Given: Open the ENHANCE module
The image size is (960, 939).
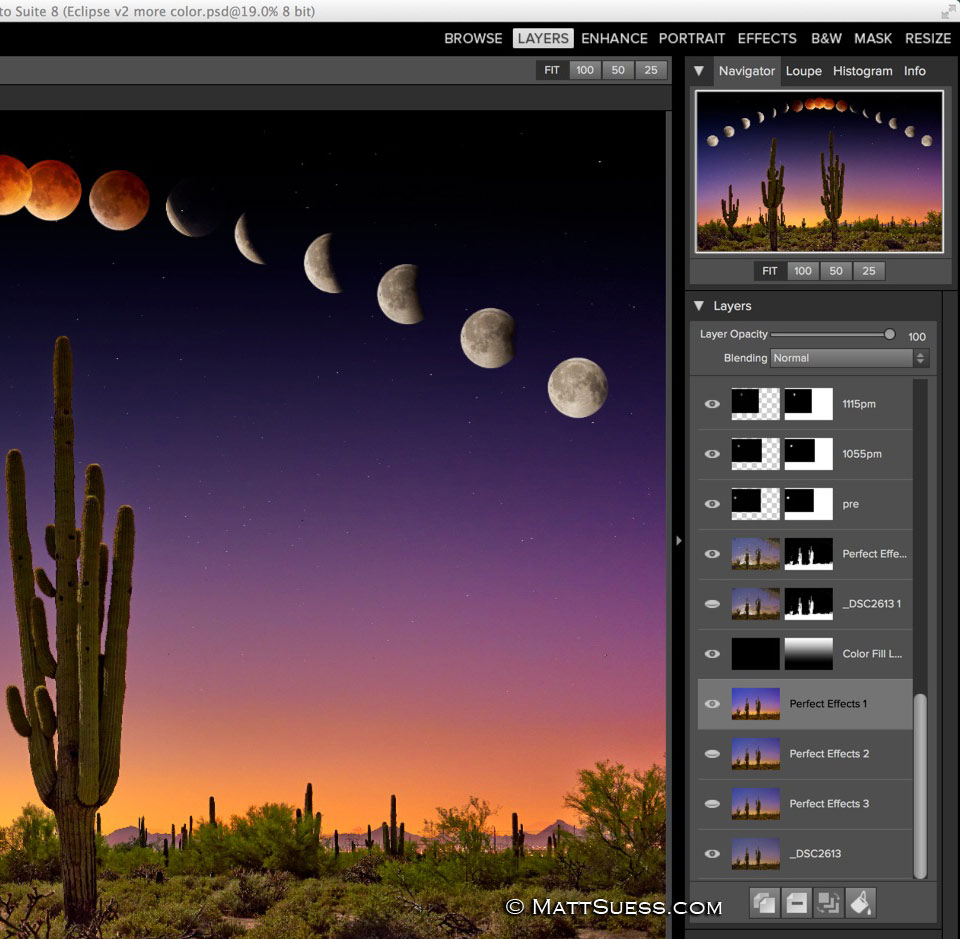Looking at the screenshot, I should point(614,39).
